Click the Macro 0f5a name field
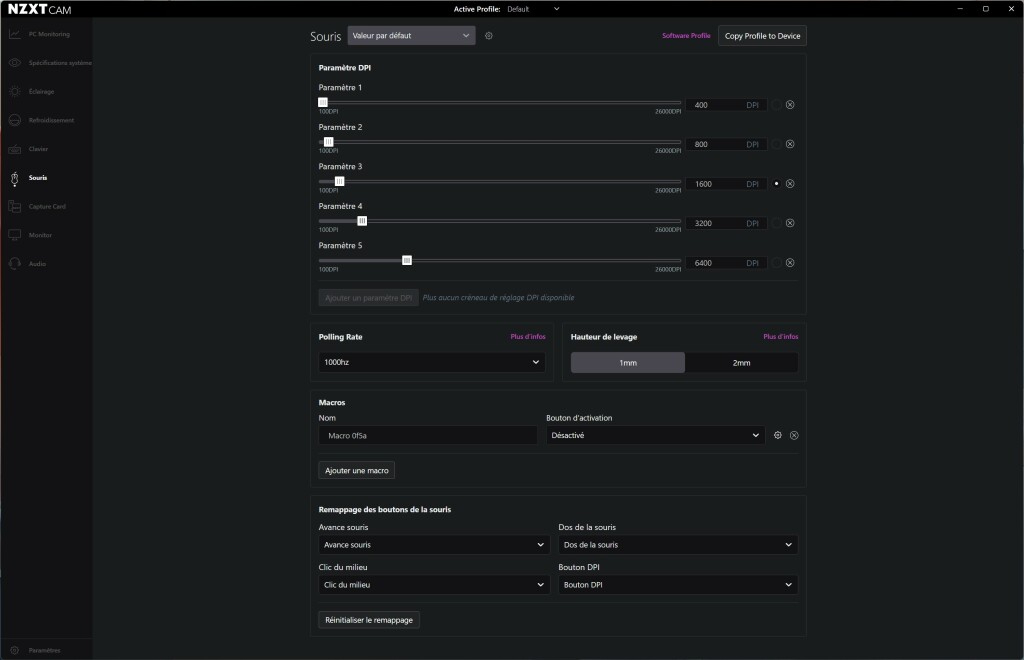This screenshot has height=660, width=1024. pyautogui.click(x=427, y=435)
